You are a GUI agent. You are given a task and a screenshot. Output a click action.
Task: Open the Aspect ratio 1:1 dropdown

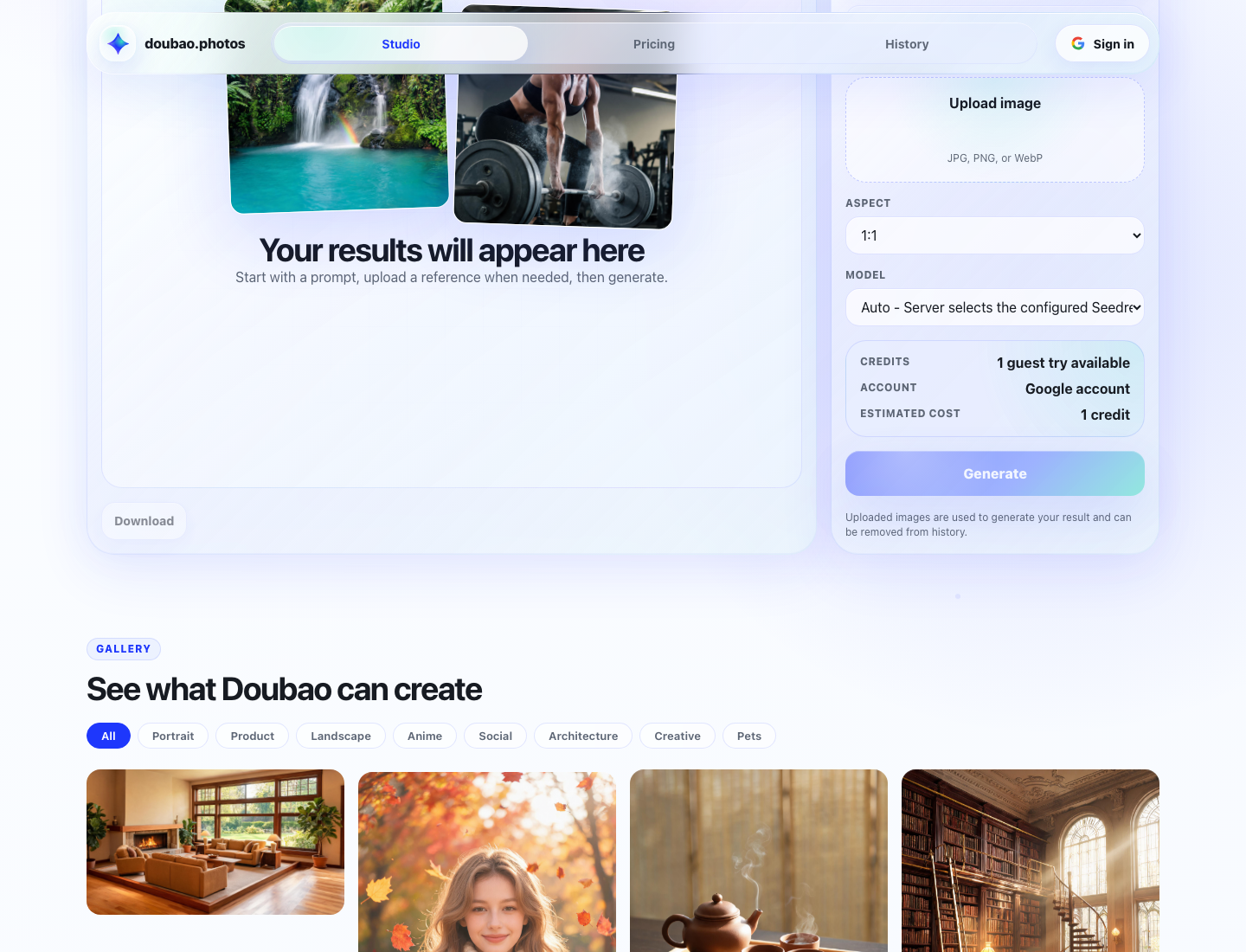point(995,235)
